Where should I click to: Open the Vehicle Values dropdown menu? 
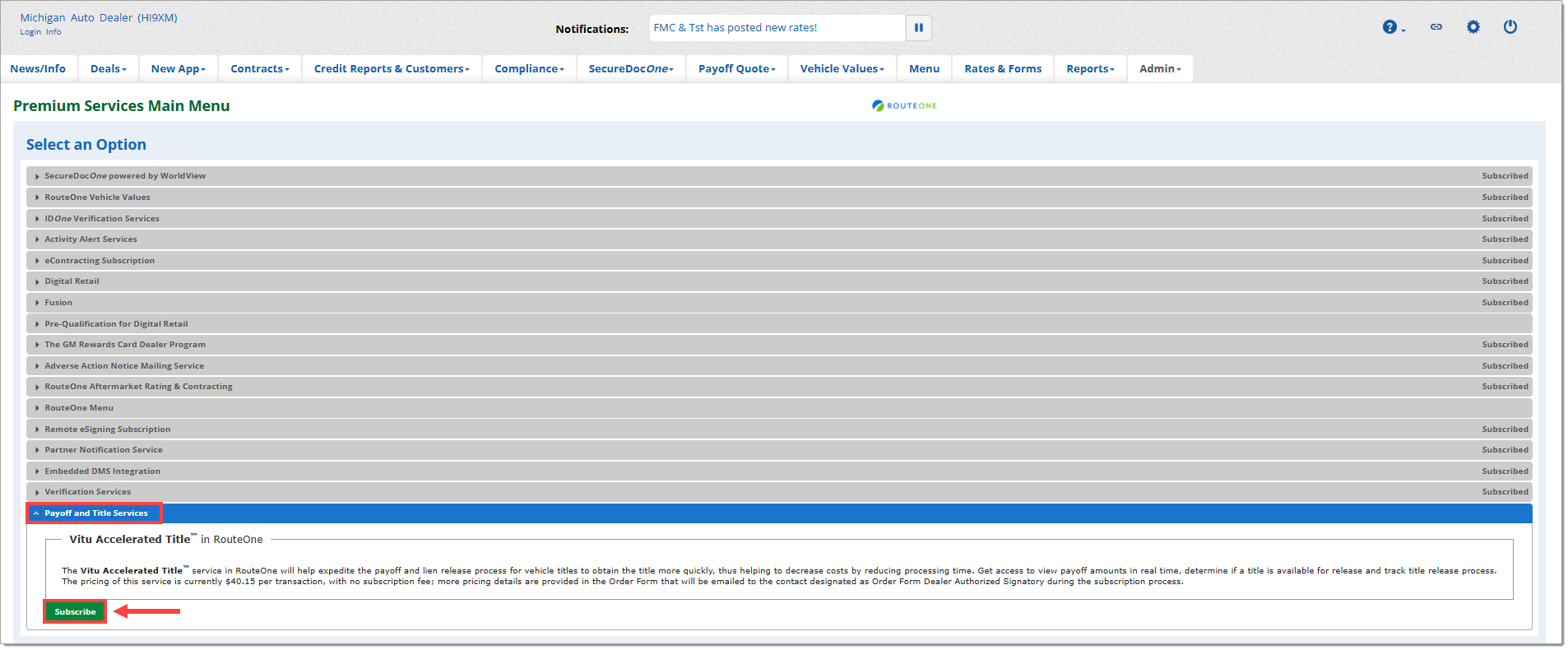[x=842, y=69]
